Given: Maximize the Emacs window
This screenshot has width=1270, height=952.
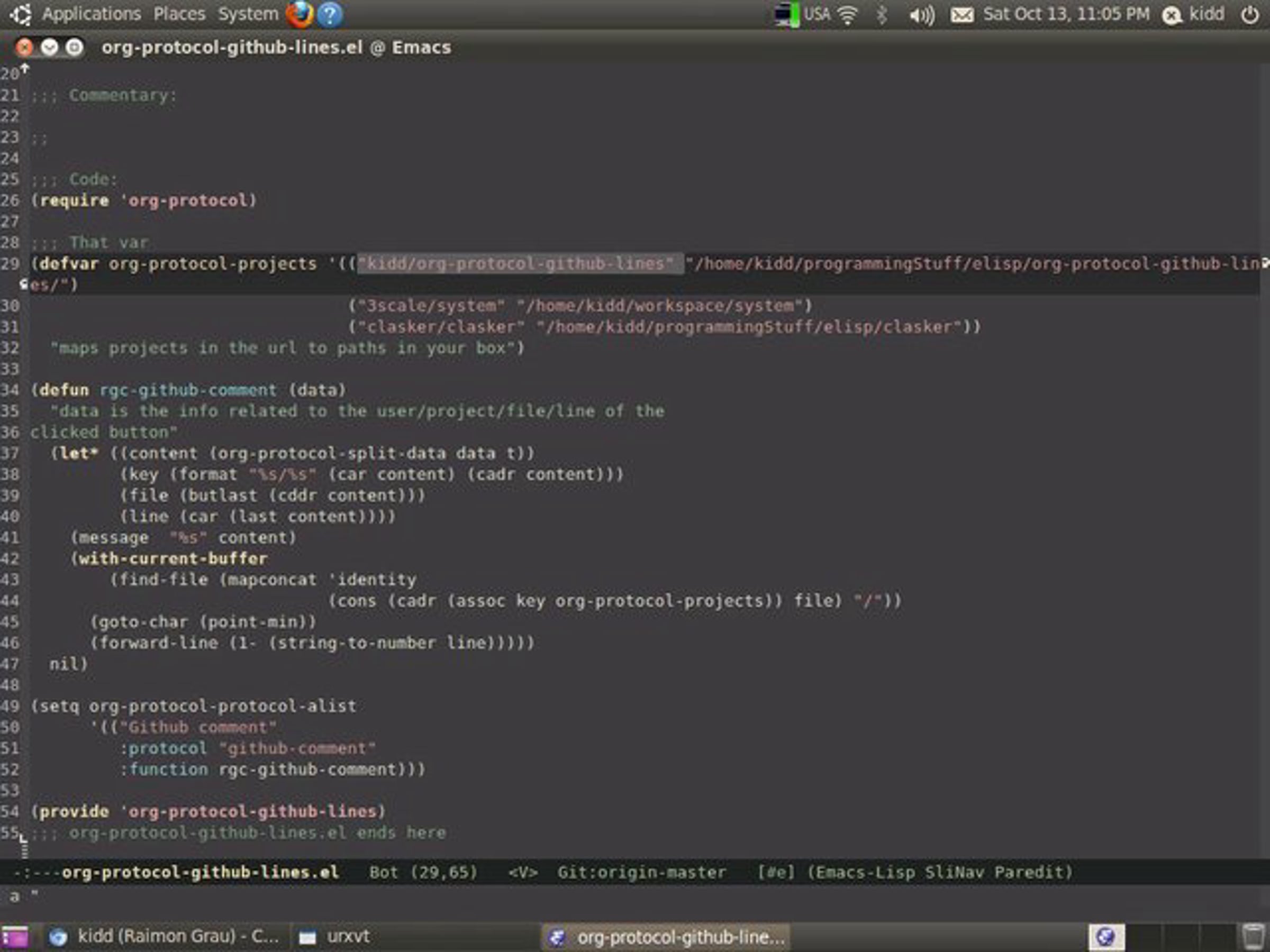Looking at the screenshot, I should [75, 47].
